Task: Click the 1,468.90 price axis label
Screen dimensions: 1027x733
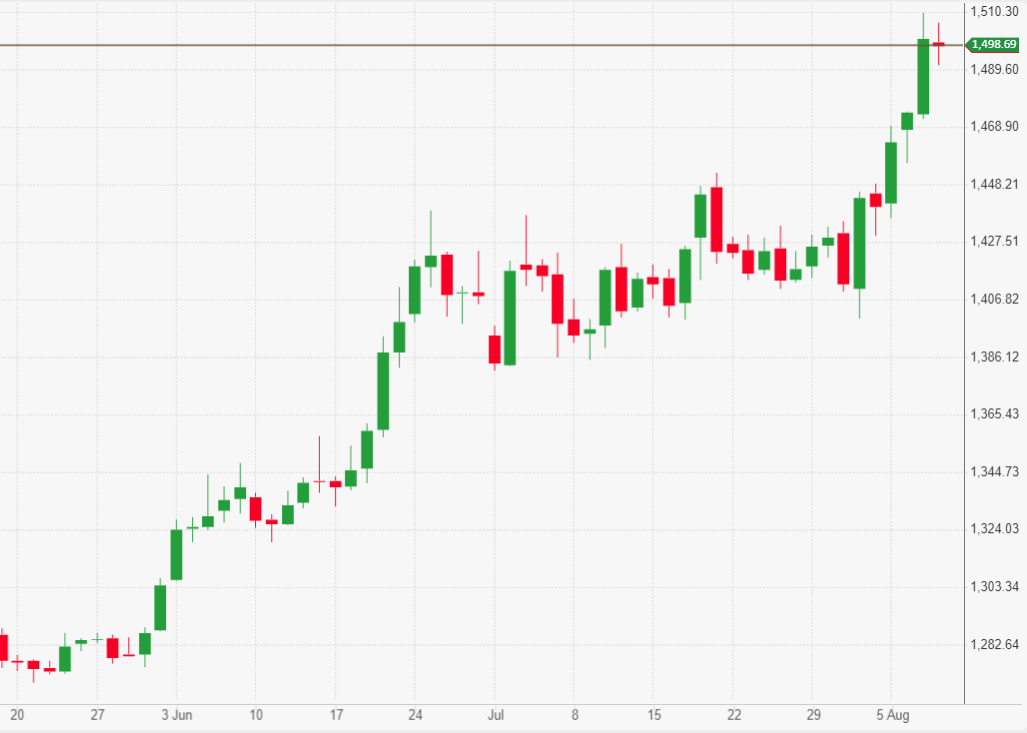Action: (994, 126)
